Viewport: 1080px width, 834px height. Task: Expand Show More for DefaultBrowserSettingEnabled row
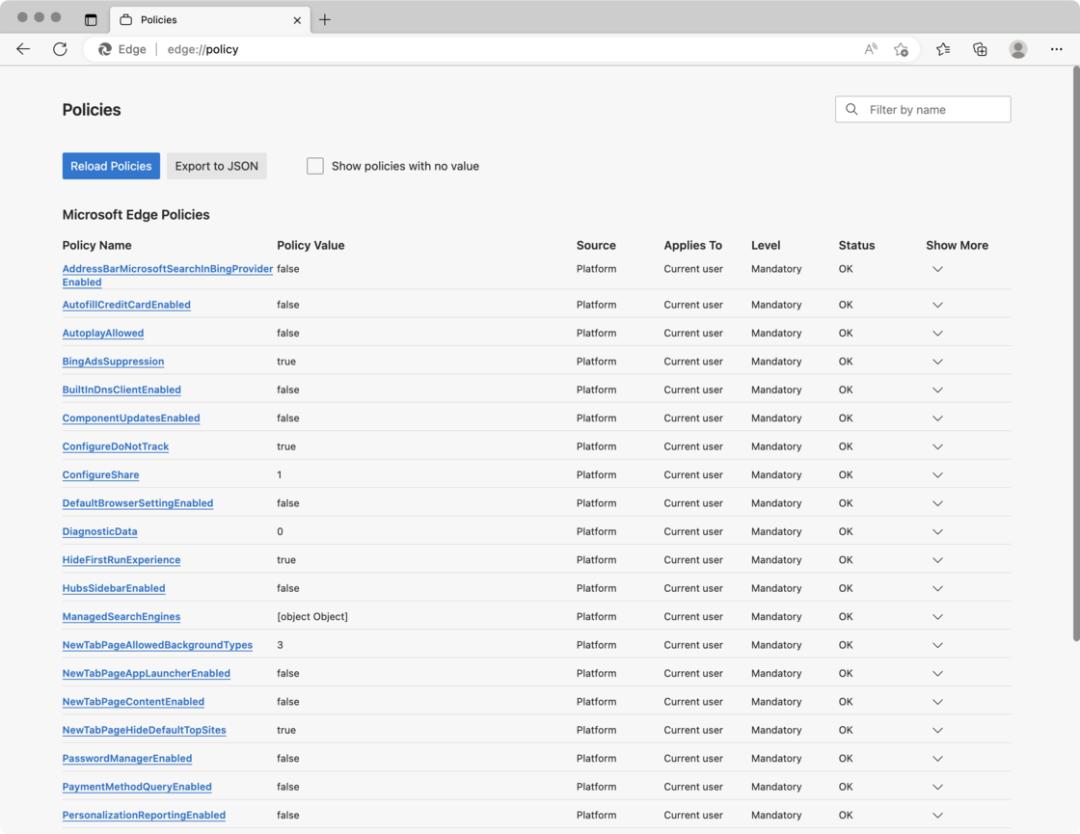(x=937, y=503)
